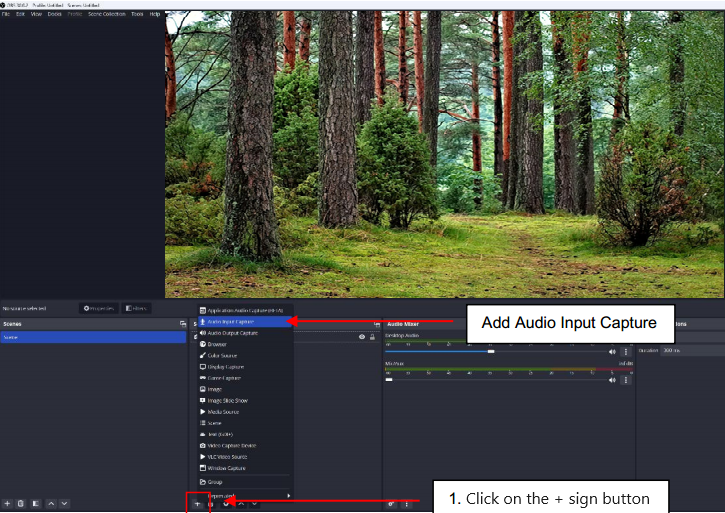The height and width of the screenshot is (513, 725).
Task: Open source Properties button
Action: point(98,308)
